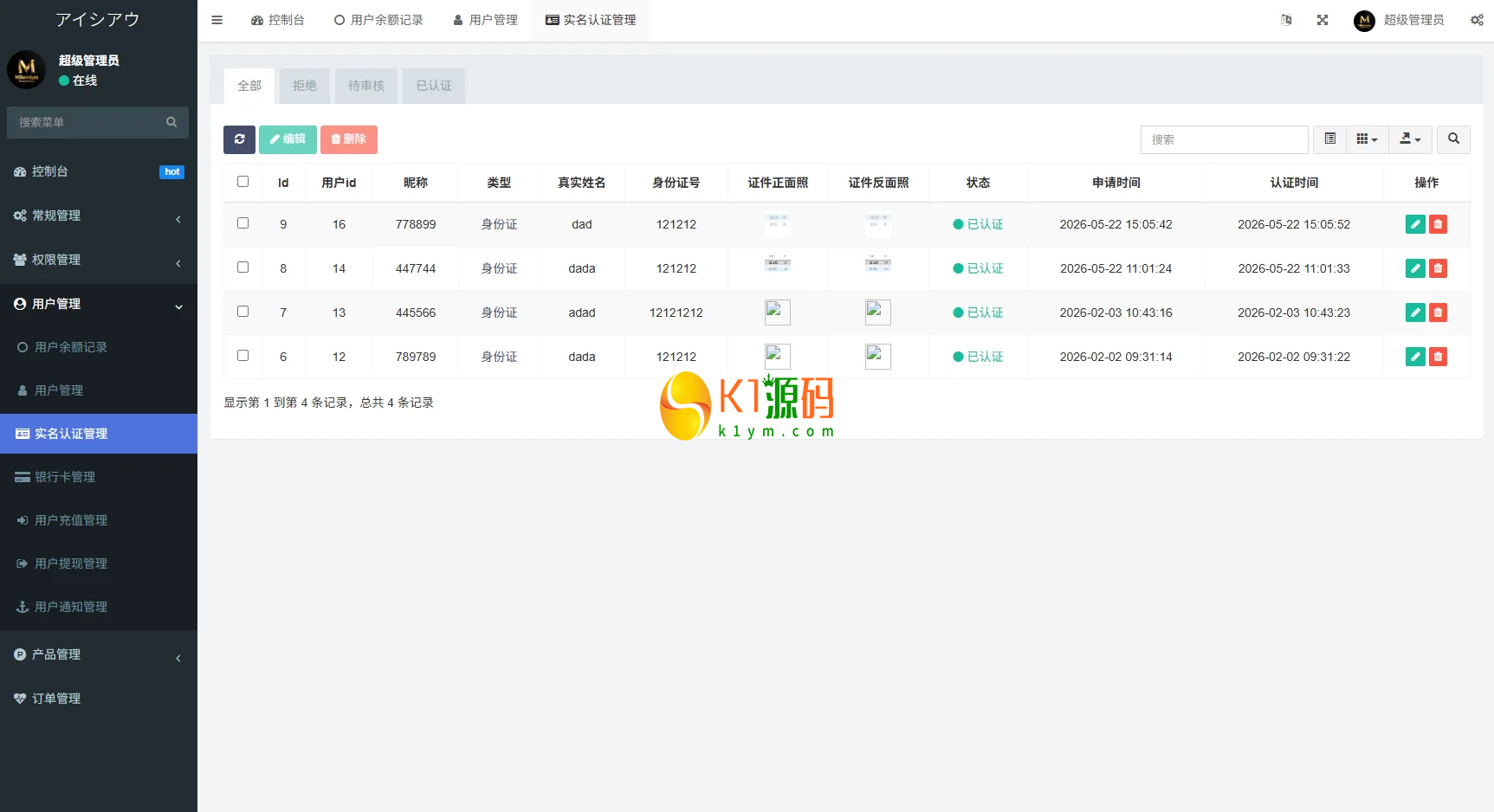The height and width of the screenshot is (812, 1494).
Task: Toggle the table card view icon
Action: tap(1329, 139)
